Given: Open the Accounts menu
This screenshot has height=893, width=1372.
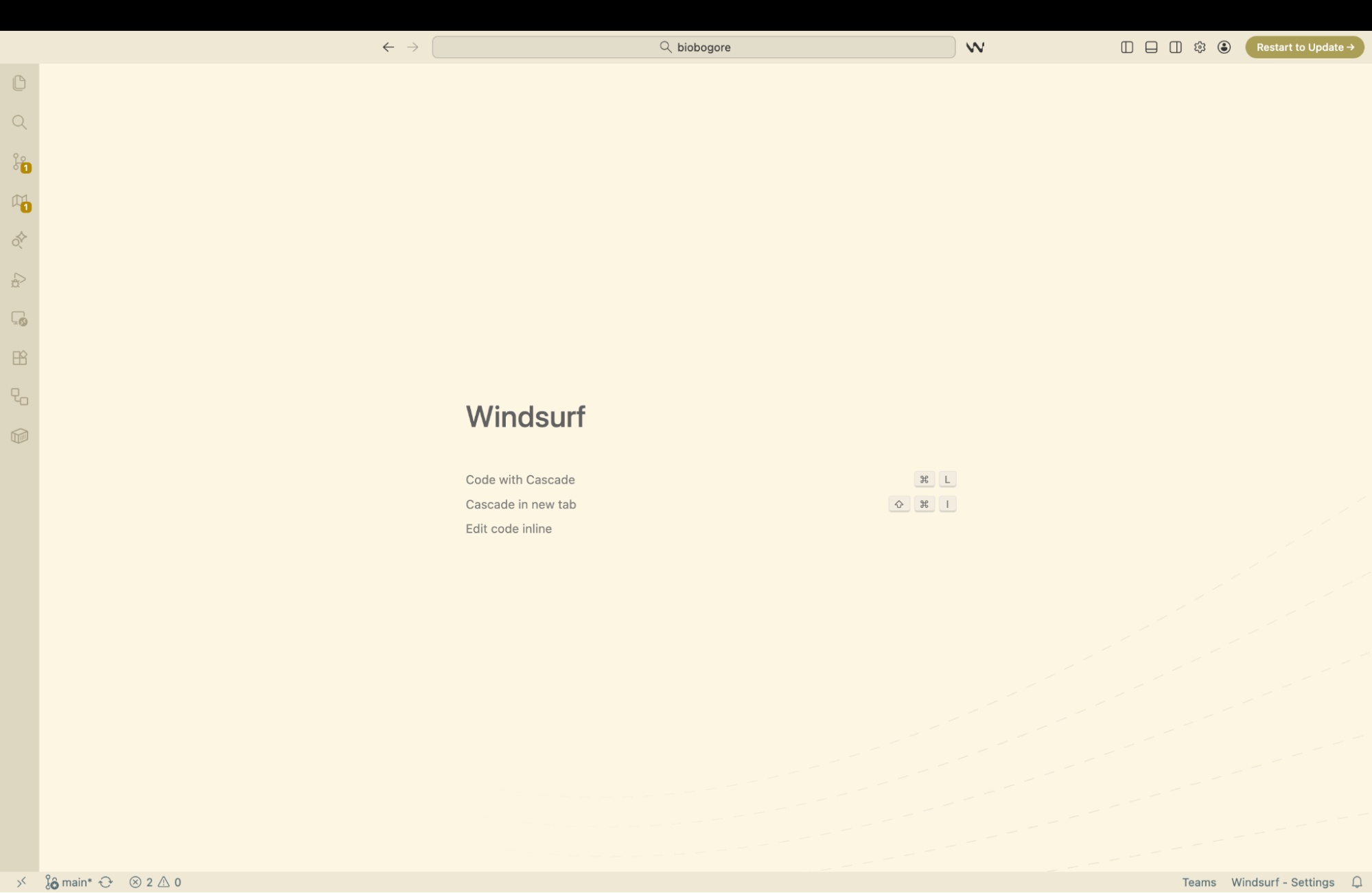Looking at the screenshot, I should point(1224,47).
